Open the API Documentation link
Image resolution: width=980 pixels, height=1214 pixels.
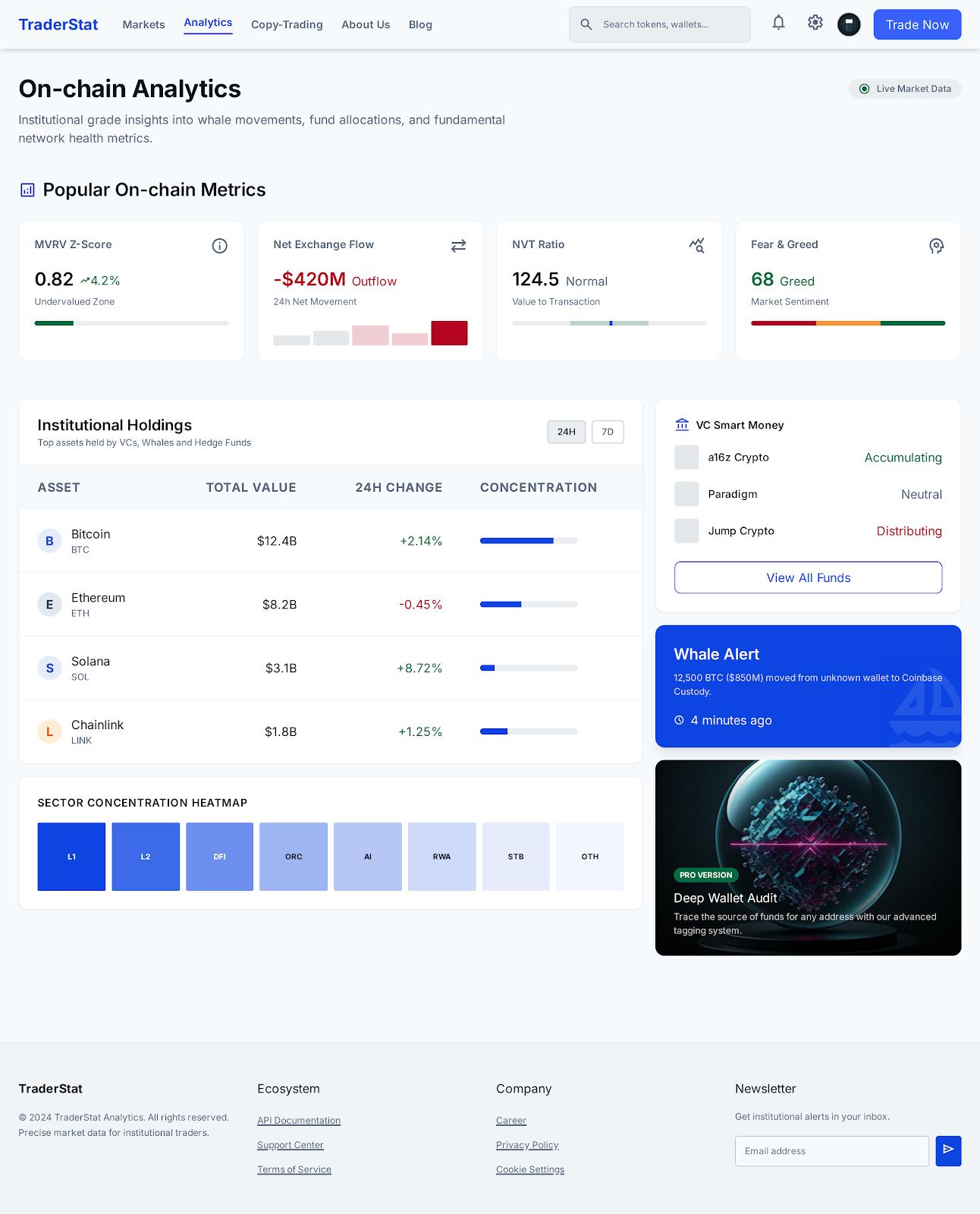pos(299,1121)
